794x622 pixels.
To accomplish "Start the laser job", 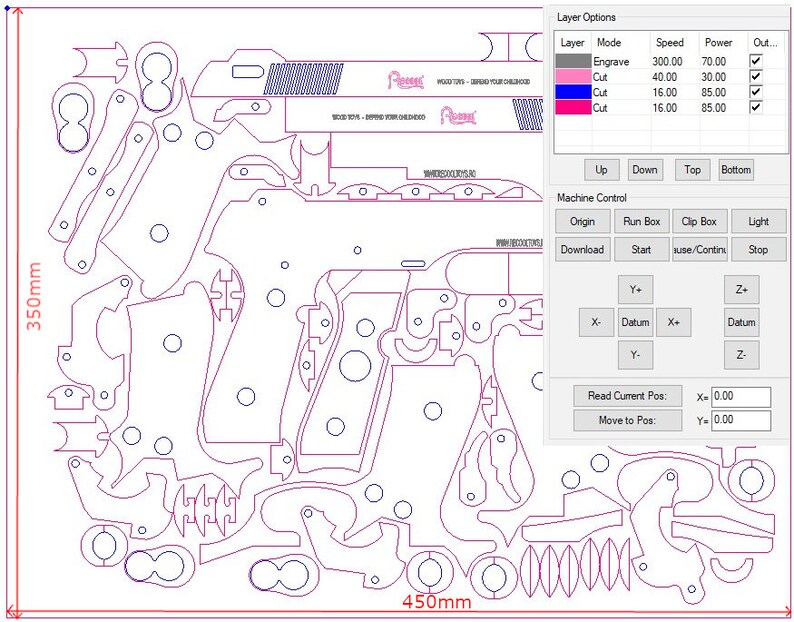I will tap(642, 249).
